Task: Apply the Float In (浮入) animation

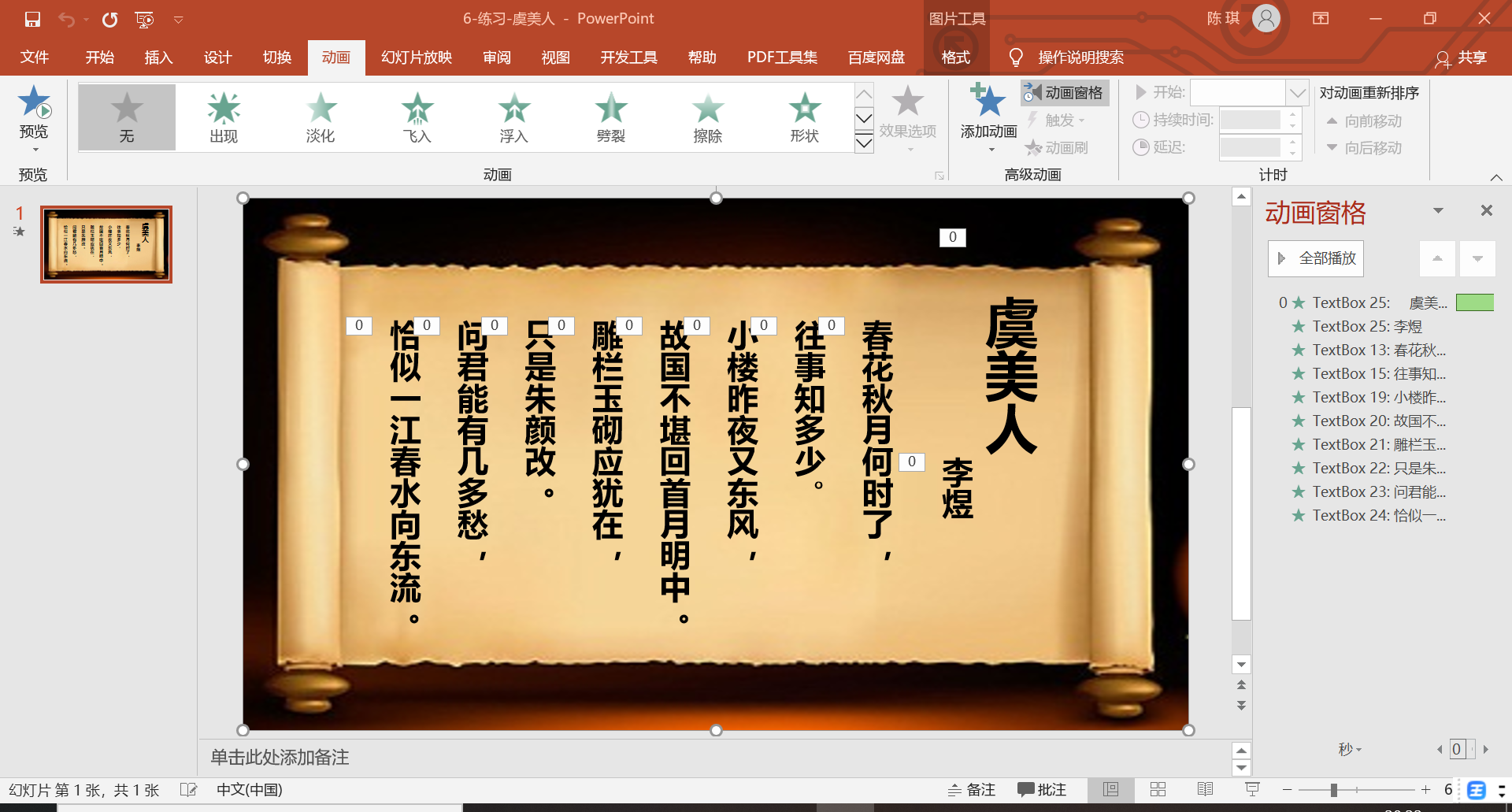Action: tap(514, 117)
